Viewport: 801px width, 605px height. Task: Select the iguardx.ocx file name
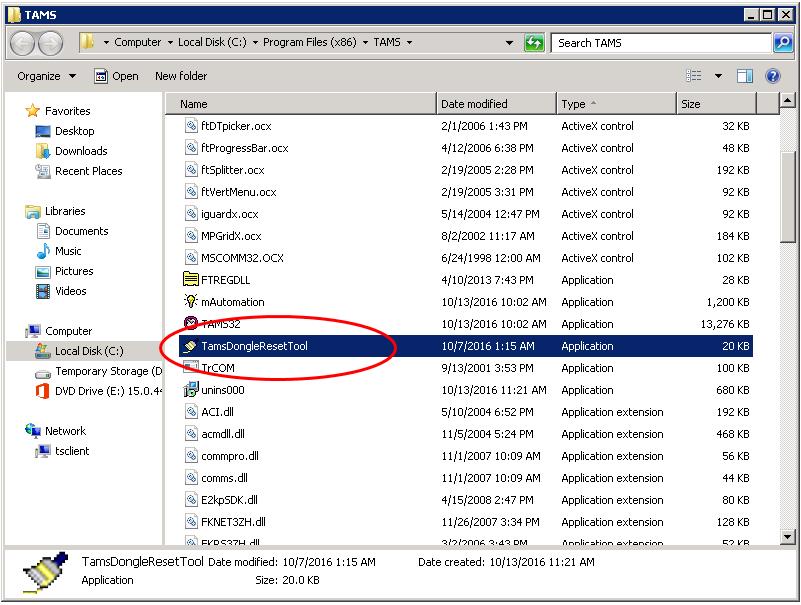[x=229, y=214]
